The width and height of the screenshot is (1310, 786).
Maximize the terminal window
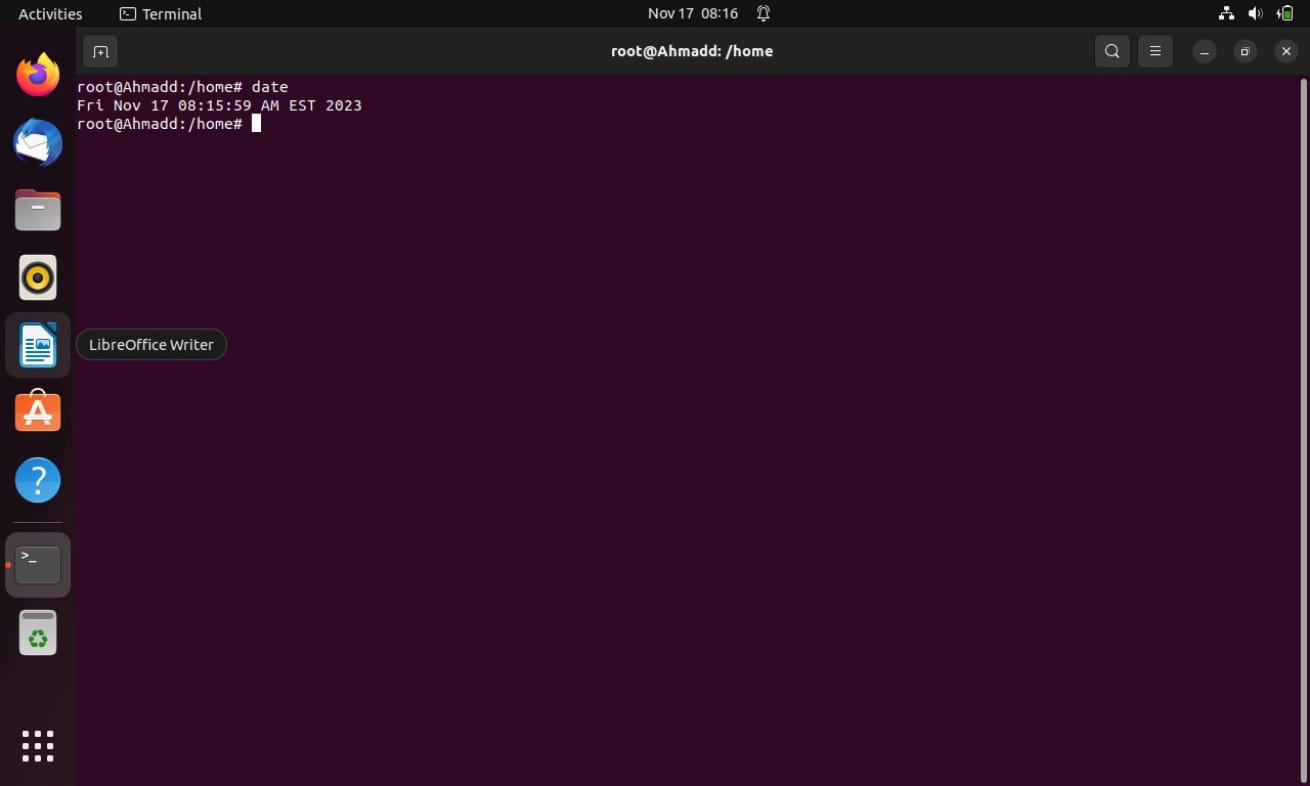(x=1245, y=51)
